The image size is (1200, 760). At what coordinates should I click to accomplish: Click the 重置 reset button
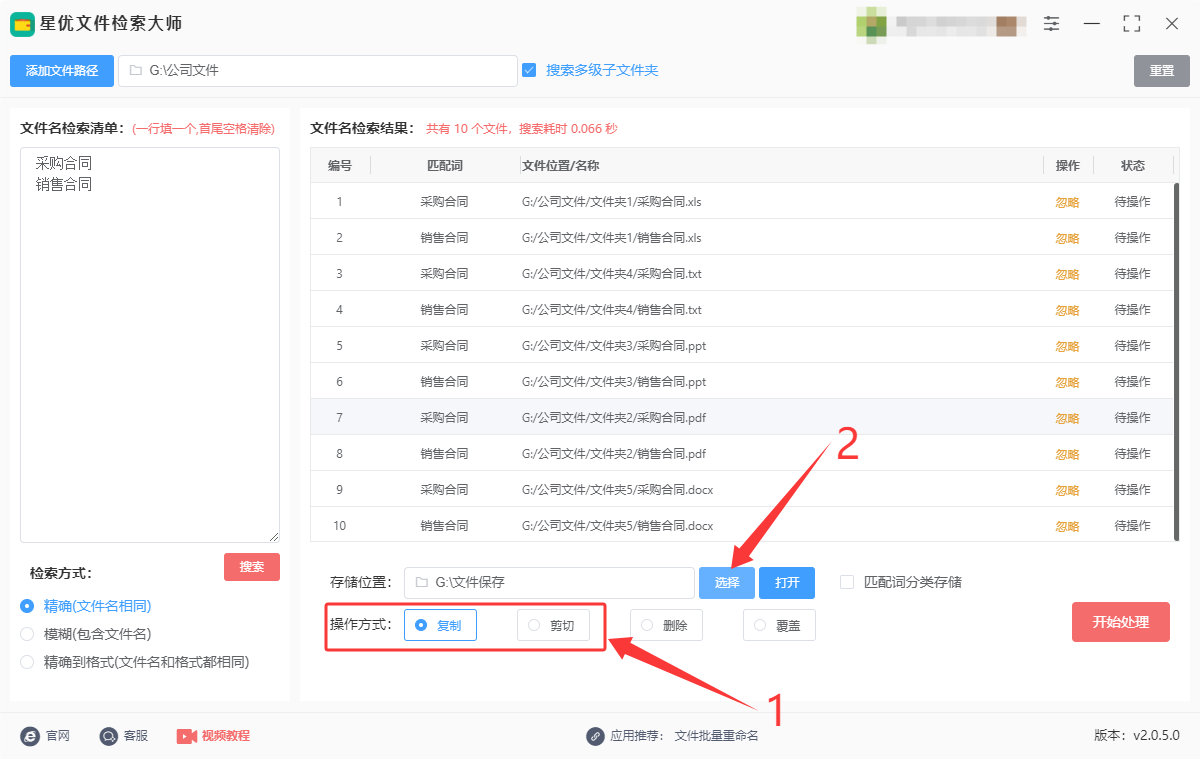click(x=1162, y=71)
